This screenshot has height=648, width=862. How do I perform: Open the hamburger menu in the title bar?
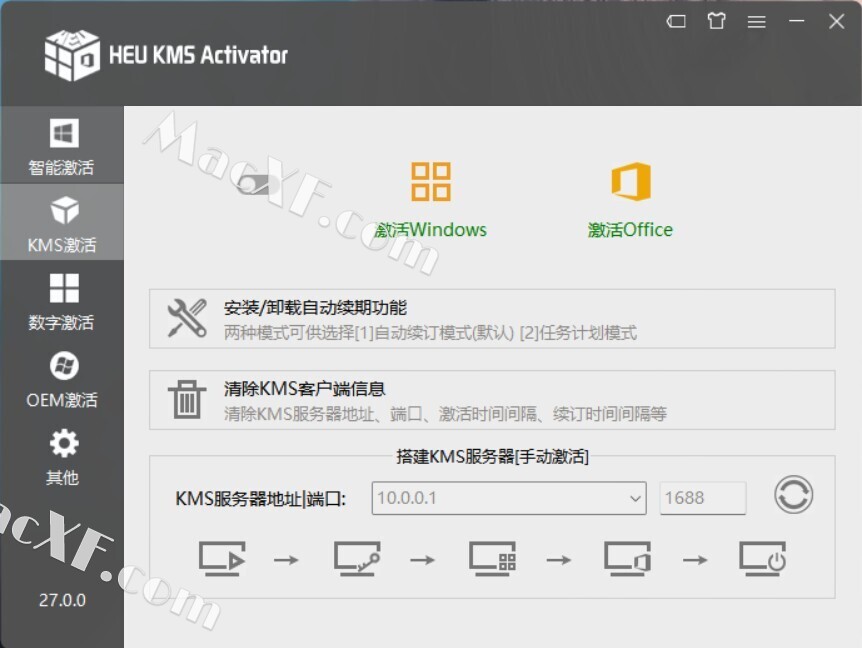coord(757,21)
